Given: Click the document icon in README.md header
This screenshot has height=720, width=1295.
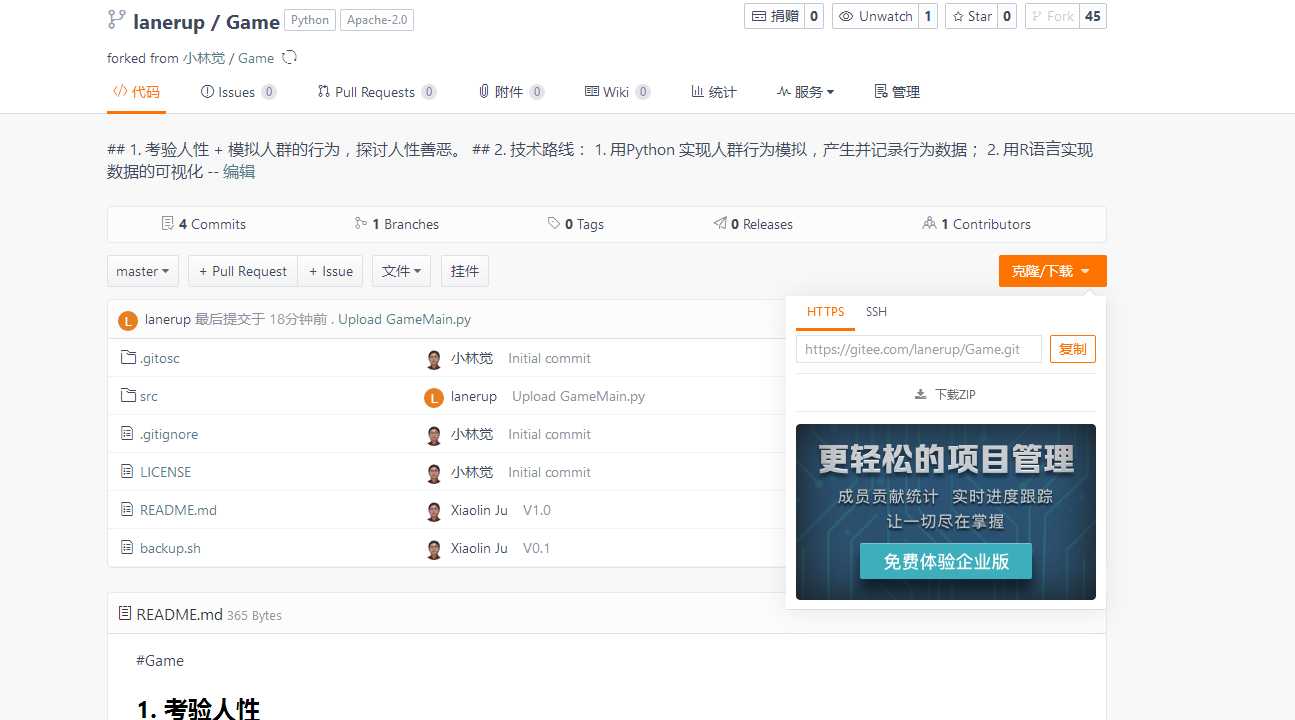Looking at the screenshot, I should pyautogui.click(x=125, y=613).
